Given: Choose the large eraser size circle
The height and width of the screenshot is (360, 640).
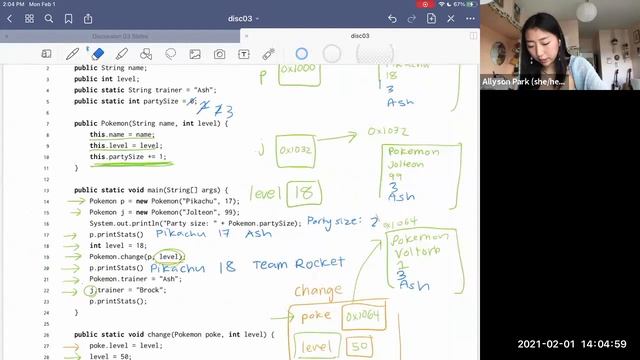Looking at the screenshot, I should (x=375, y=54).
